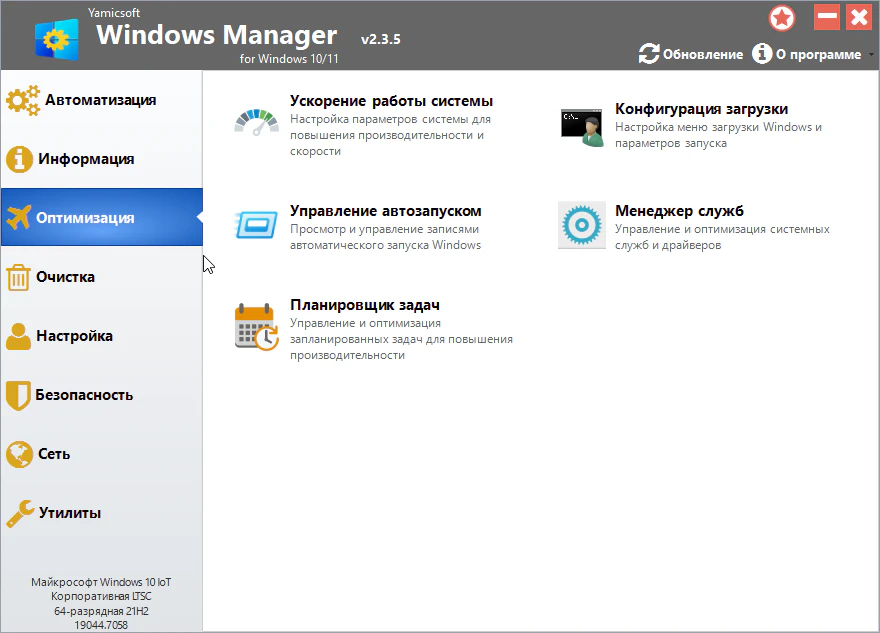Click the blue gear Service Manager icon

(582, 225)
